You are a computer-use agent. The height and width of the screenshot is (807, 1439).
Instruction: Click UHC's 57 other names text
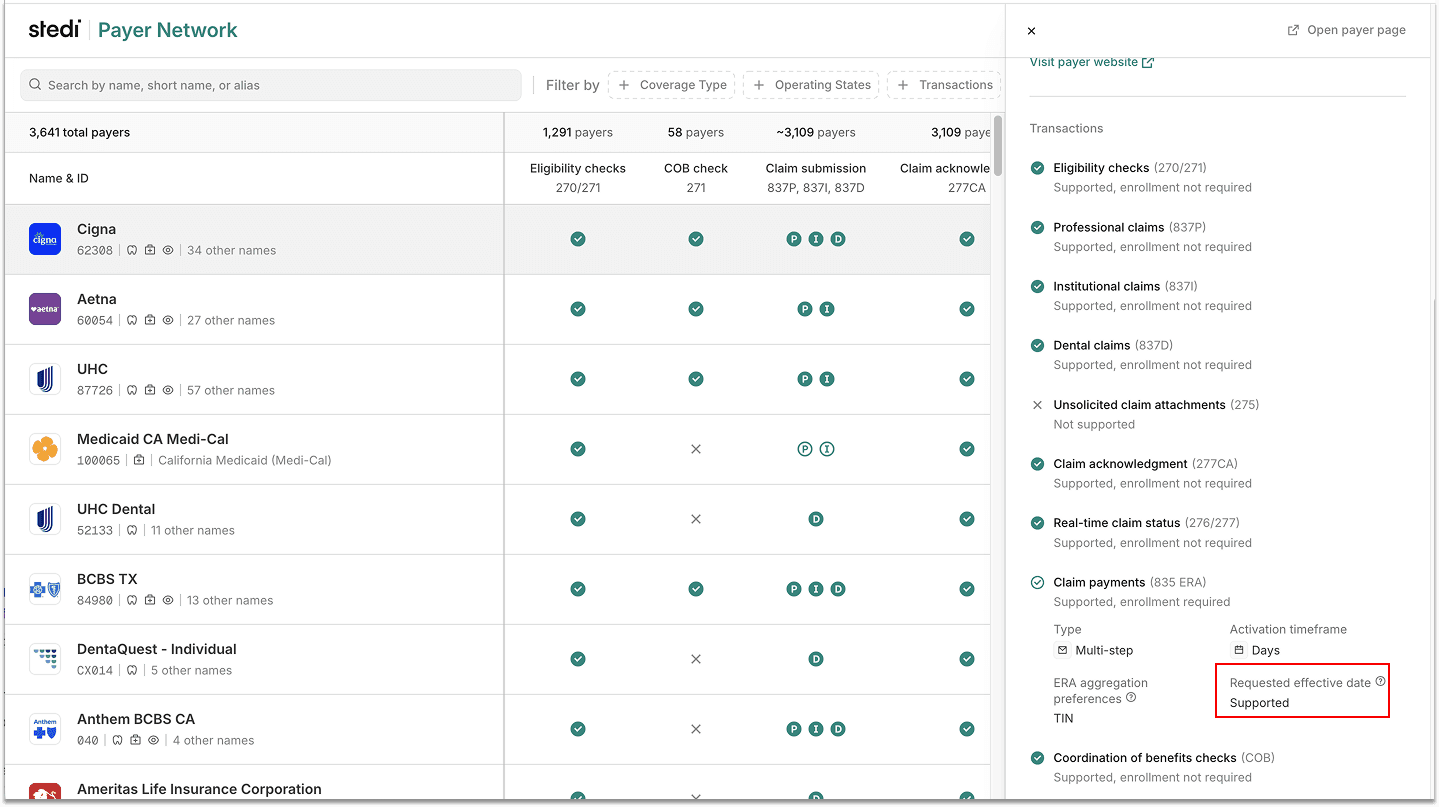[x=230, y=390]
